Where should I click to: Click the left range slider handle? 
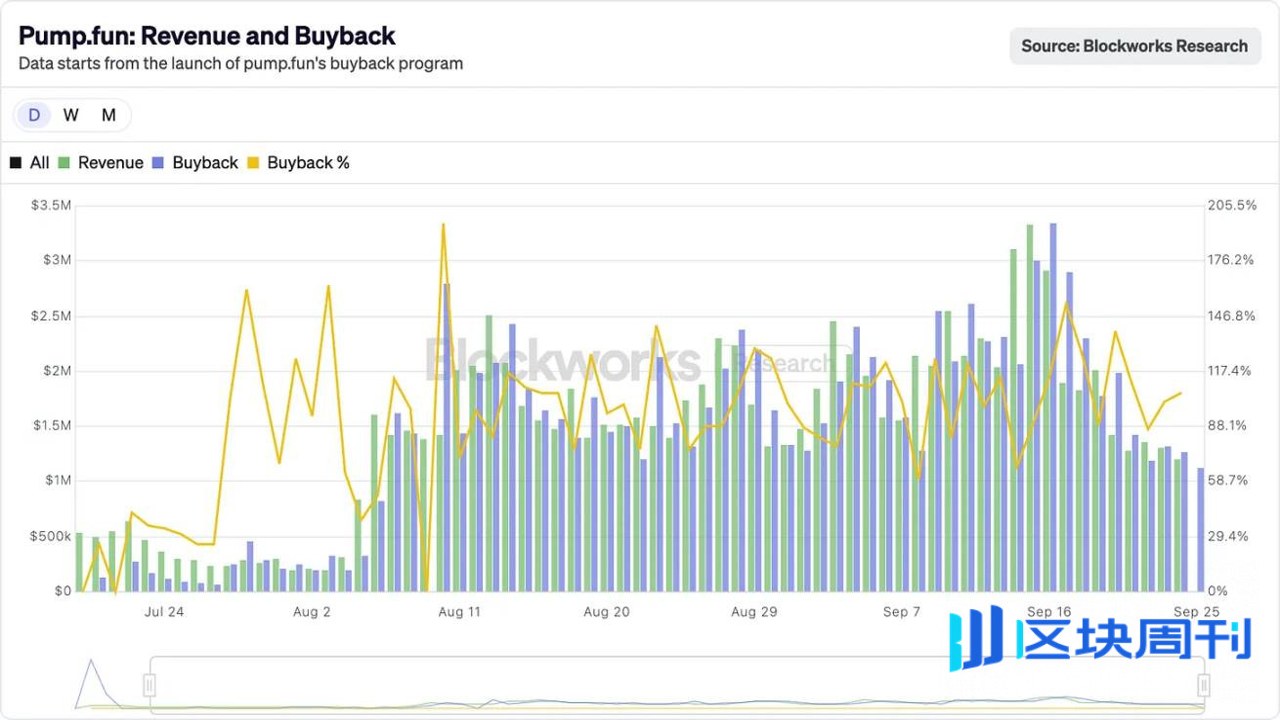click(x=150, y=685)
